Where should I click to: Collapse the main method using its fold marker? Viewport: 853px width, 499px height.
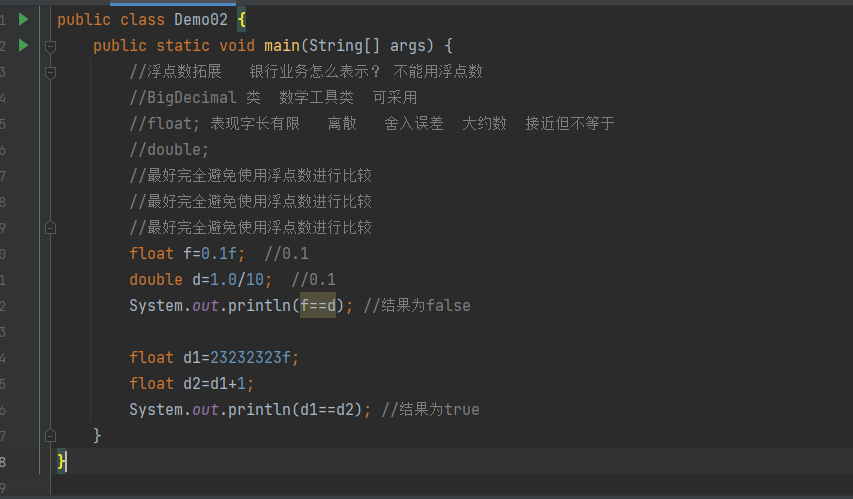click(x=50, y=45)
